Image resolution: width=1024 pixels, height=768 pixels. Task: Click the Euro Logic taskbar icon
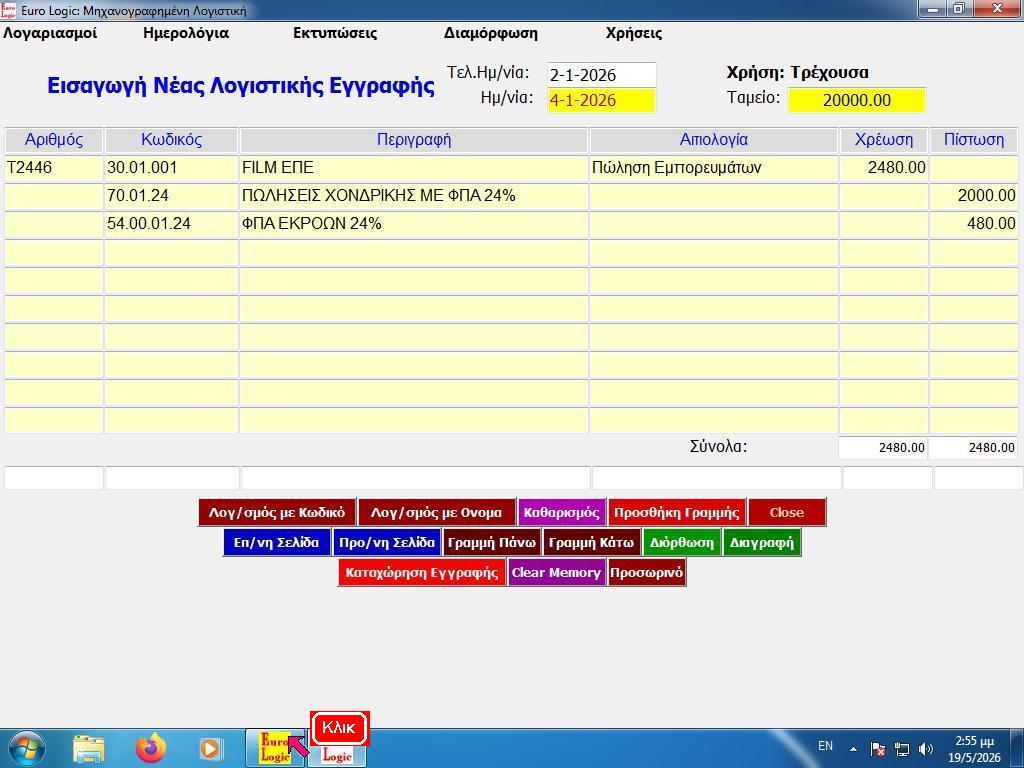coord(276,748)
